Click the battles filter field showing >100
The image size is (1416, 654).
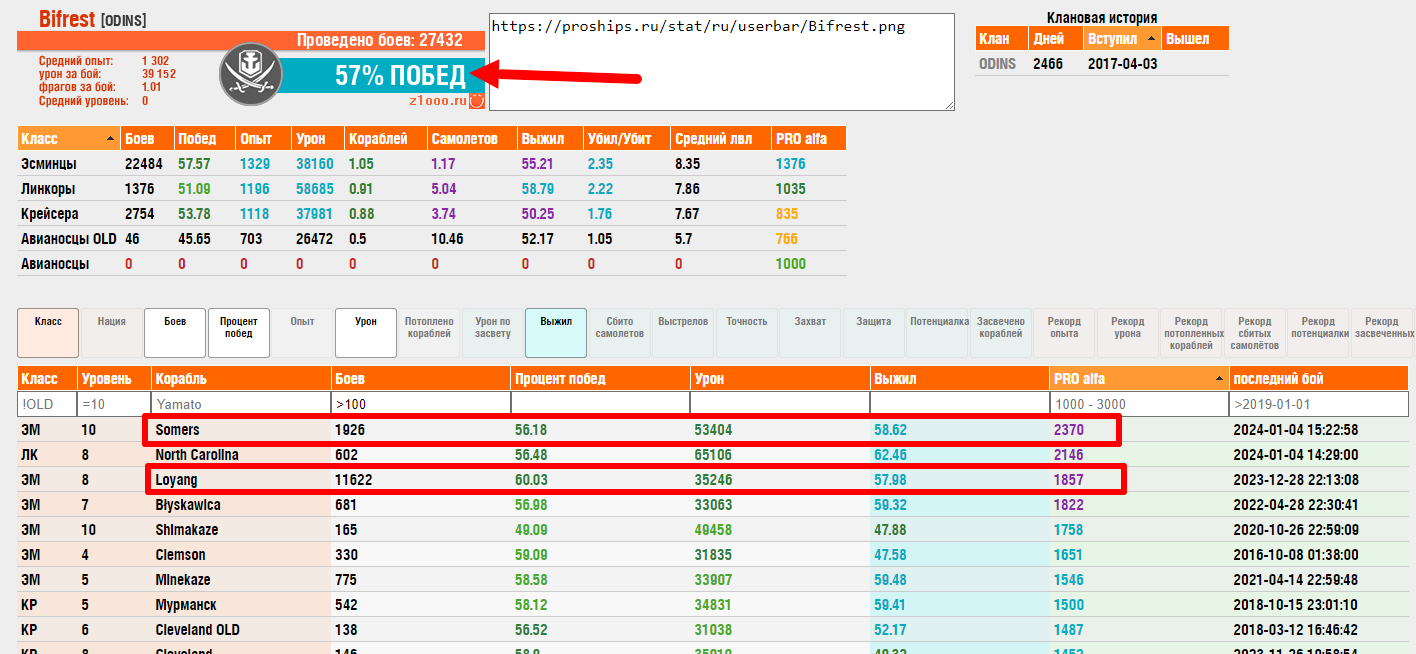point(421,404)
